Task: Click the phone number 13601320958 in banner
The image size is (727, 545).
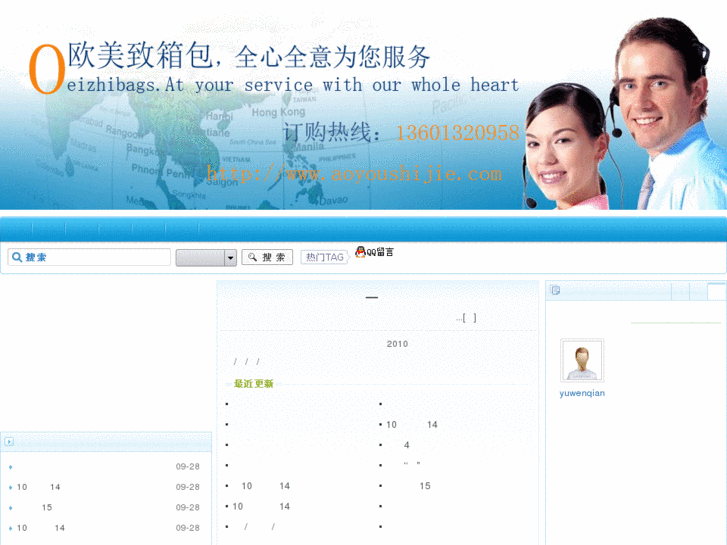Action: pyautogui.click(x=457, y=133)
